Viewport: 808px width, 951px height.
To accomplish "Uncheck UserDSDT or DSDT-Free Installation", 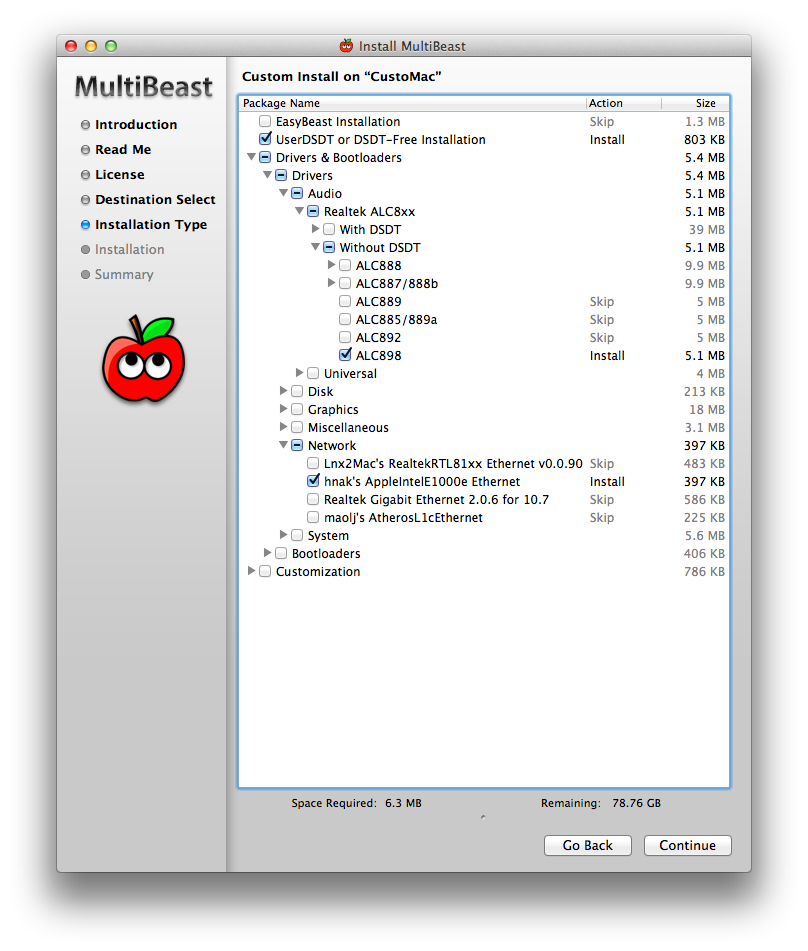I will pyautogui.click(x=265, y=139).
